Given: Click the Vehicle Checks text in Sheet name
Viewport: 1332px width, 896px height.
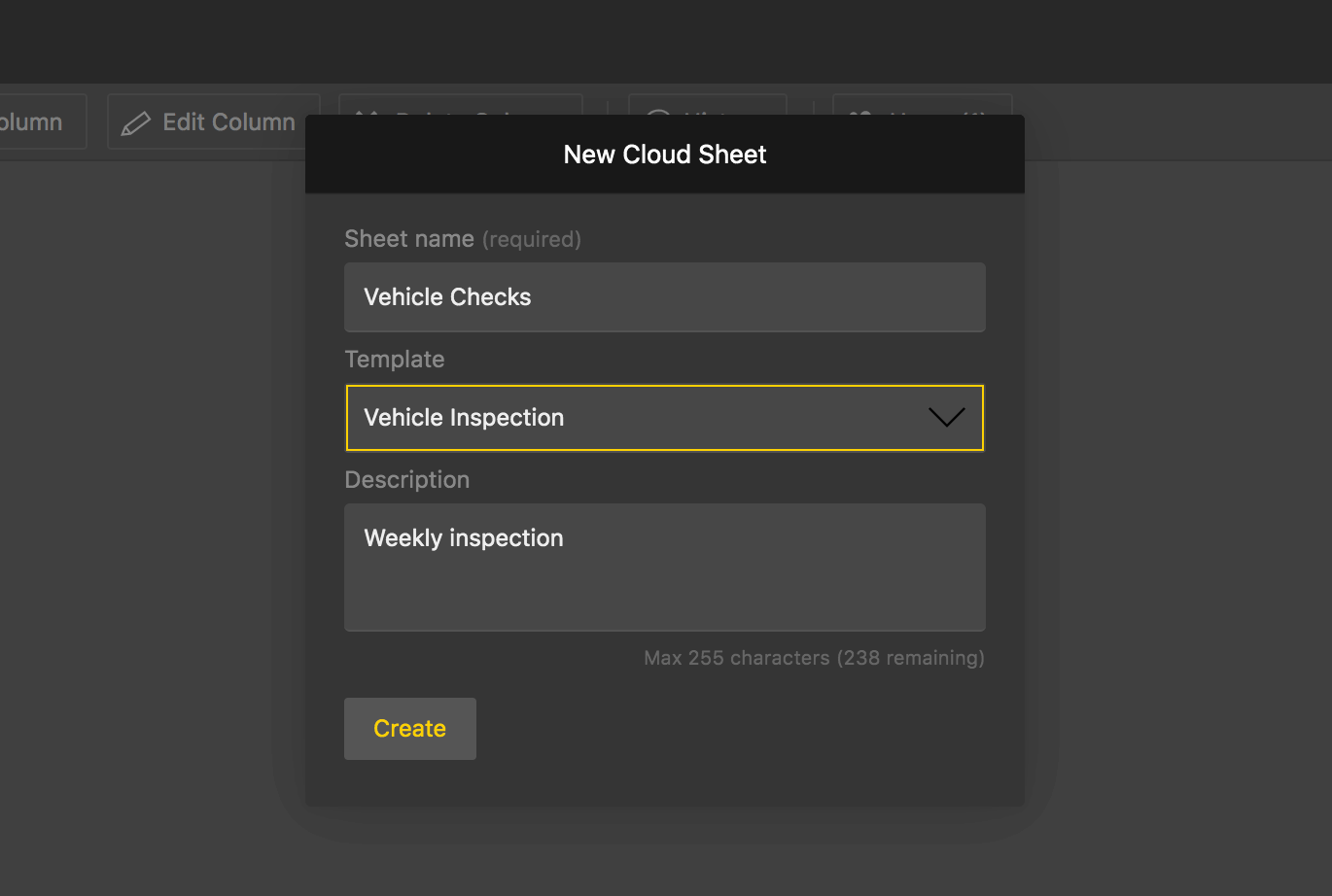Looking at the screenshot, I should 447,297.
